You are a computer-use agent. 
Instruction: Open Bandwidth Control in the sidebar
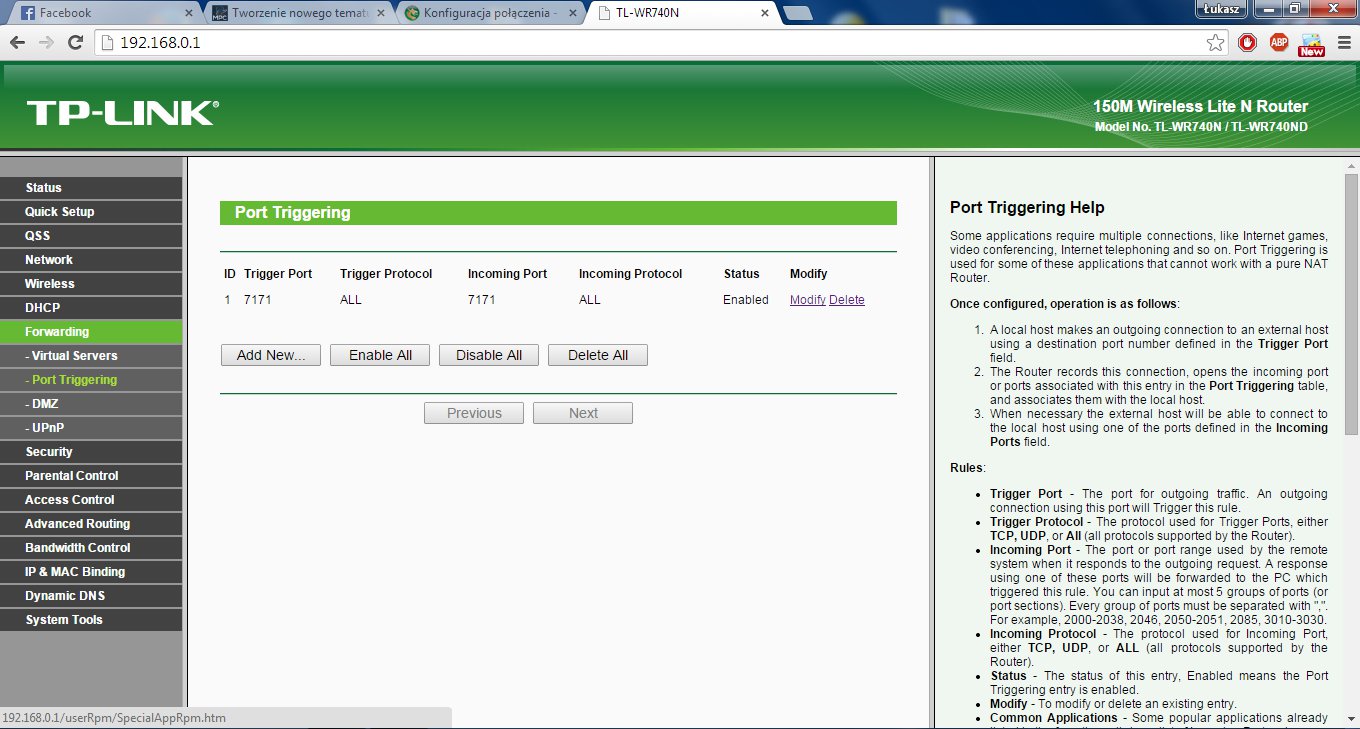(x=91, y=548)
